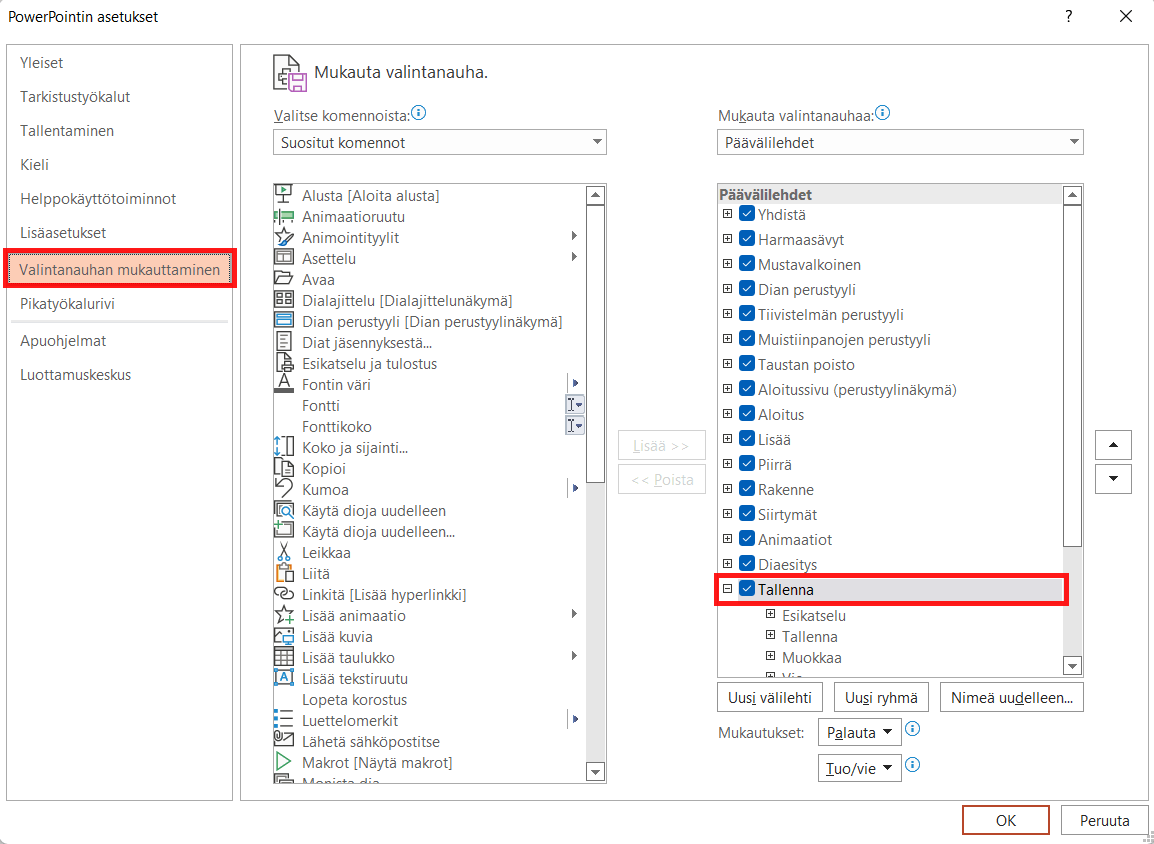Screen dimensions: 1154x844
Task: Click the info icon beside Tuo/vie
Action: click(x=913, y=765)
